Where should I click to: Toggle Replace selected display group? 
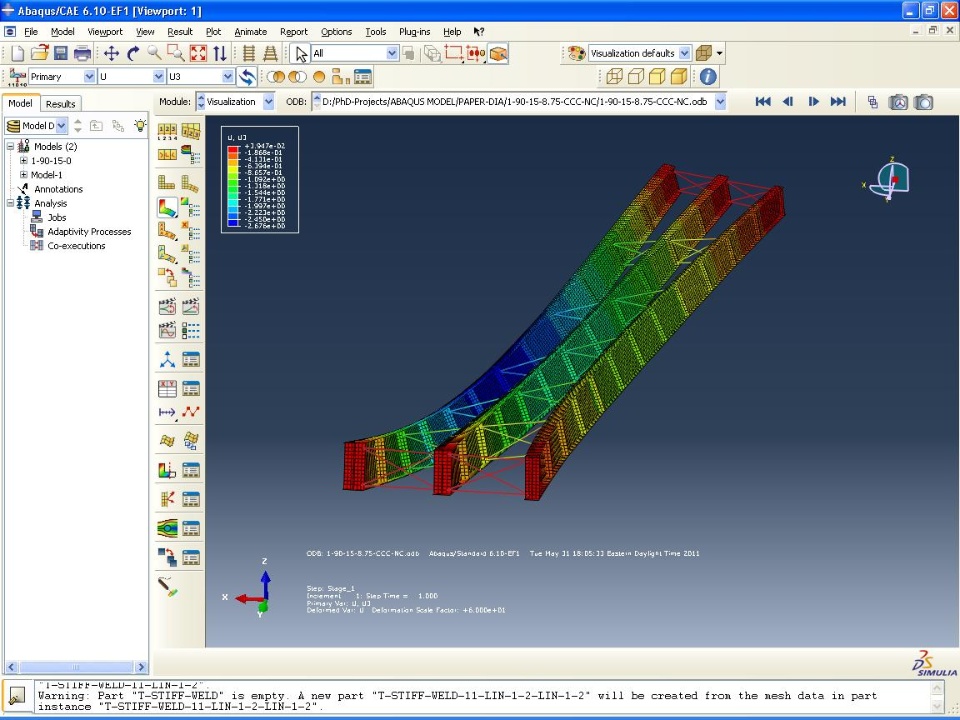point(276,77)
